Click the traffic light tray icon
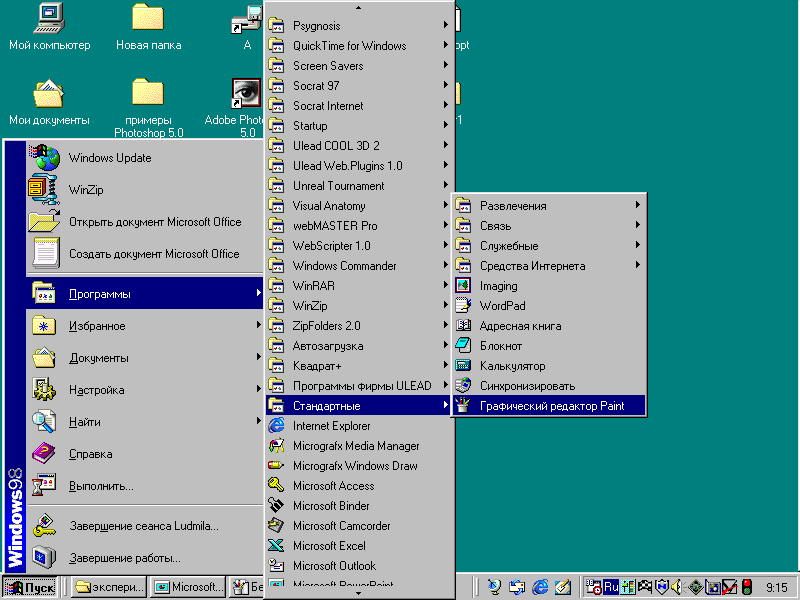The width and height of the screenshot is (800, 600). [x=747, y=587]
